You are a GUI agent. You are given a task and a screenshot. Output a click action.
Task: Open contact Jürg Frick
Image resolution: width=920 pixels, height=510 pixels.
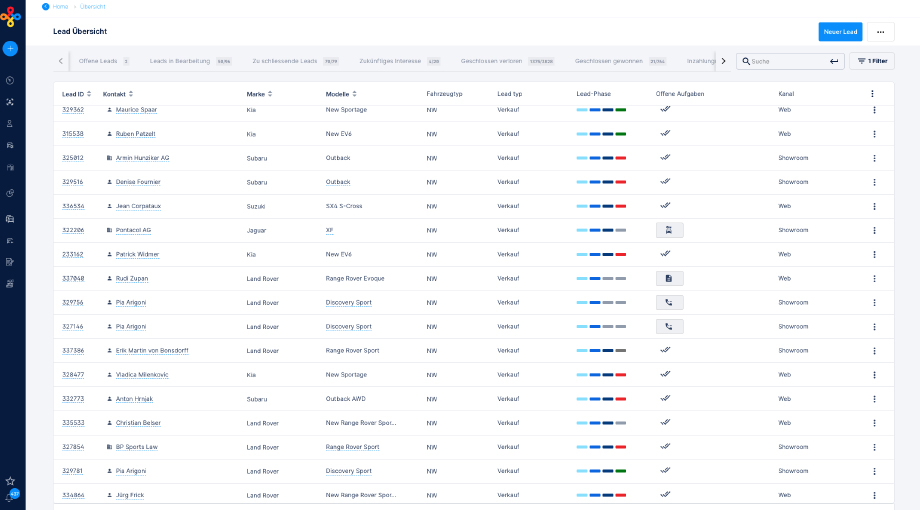(130, 495)
